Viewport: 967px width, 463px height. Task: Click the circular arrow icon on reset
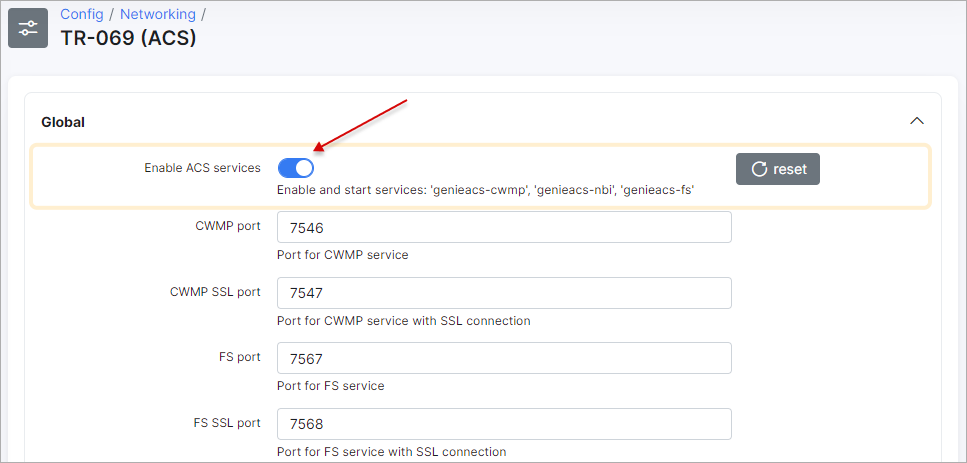click(759, 169)
